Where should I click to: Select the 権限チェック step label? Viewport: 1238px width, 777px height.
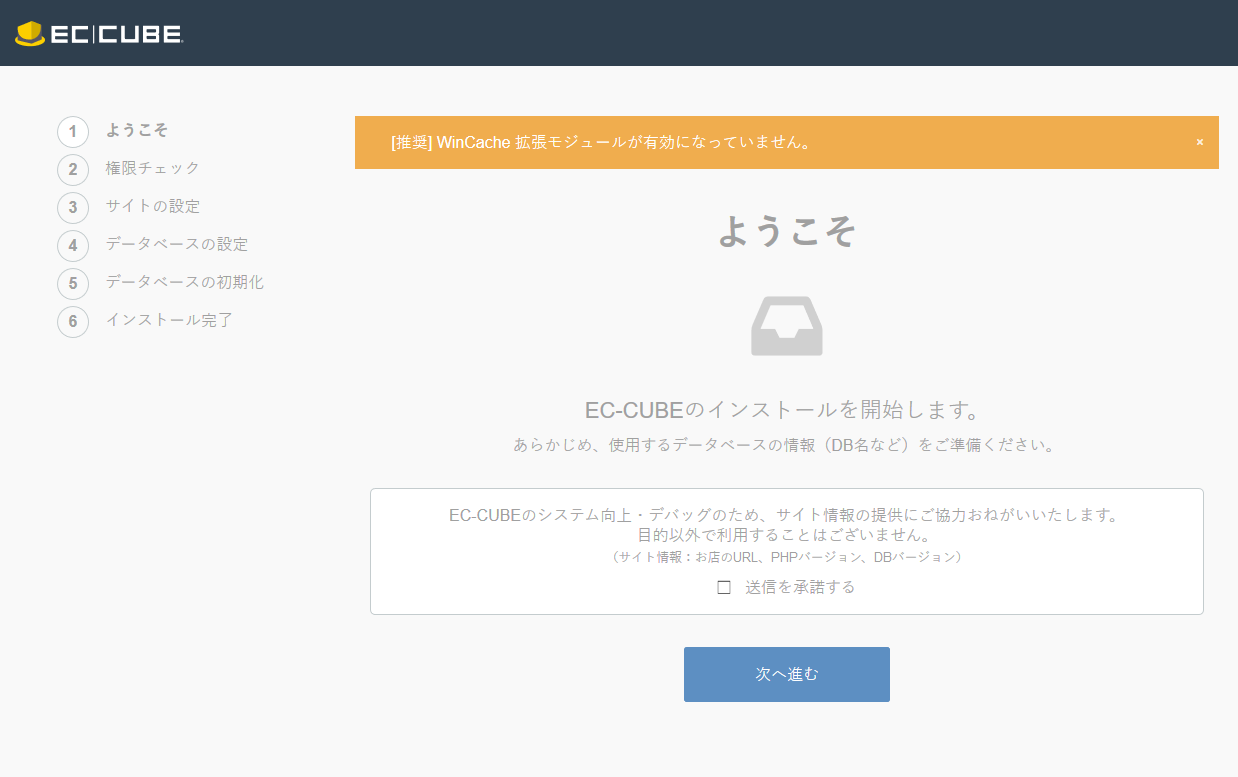click(150, 169)
